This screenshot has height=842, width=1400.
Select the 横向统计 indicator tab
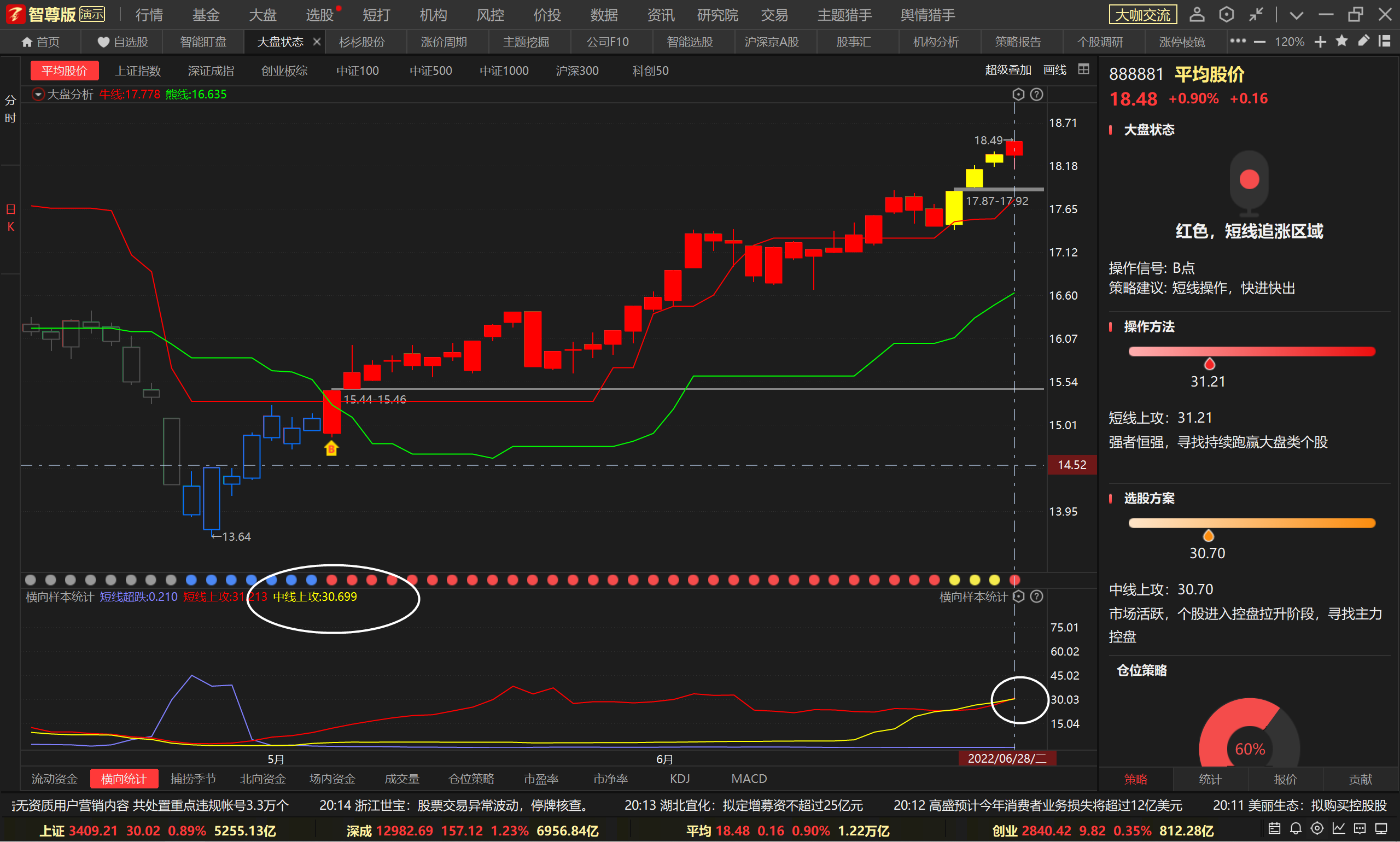coord(124,779)
